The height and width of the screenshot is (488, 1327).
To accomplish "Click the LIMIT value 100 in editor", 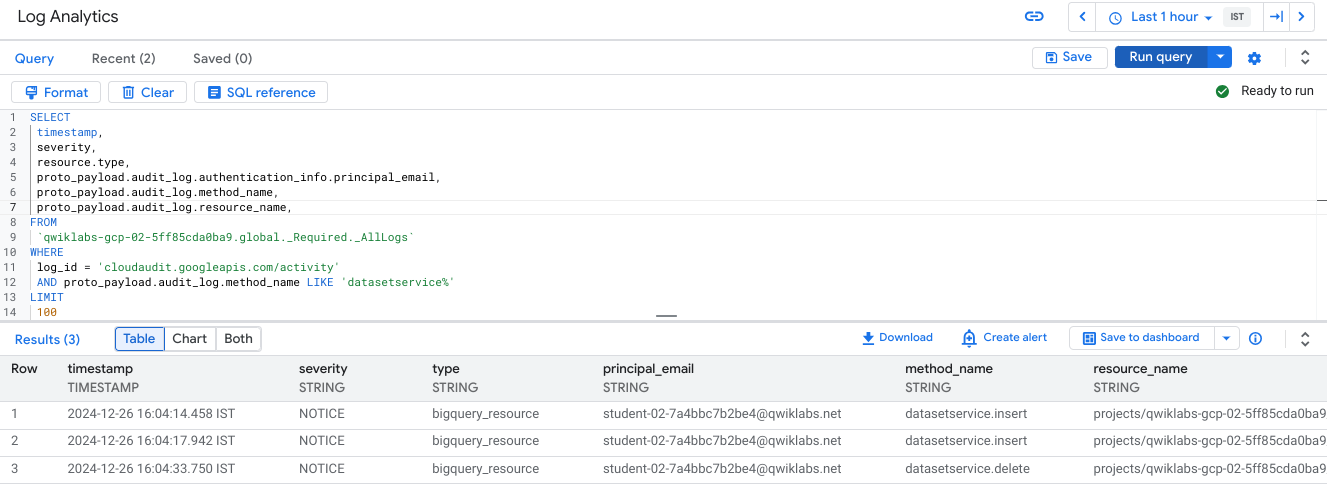I will [47, 312].
